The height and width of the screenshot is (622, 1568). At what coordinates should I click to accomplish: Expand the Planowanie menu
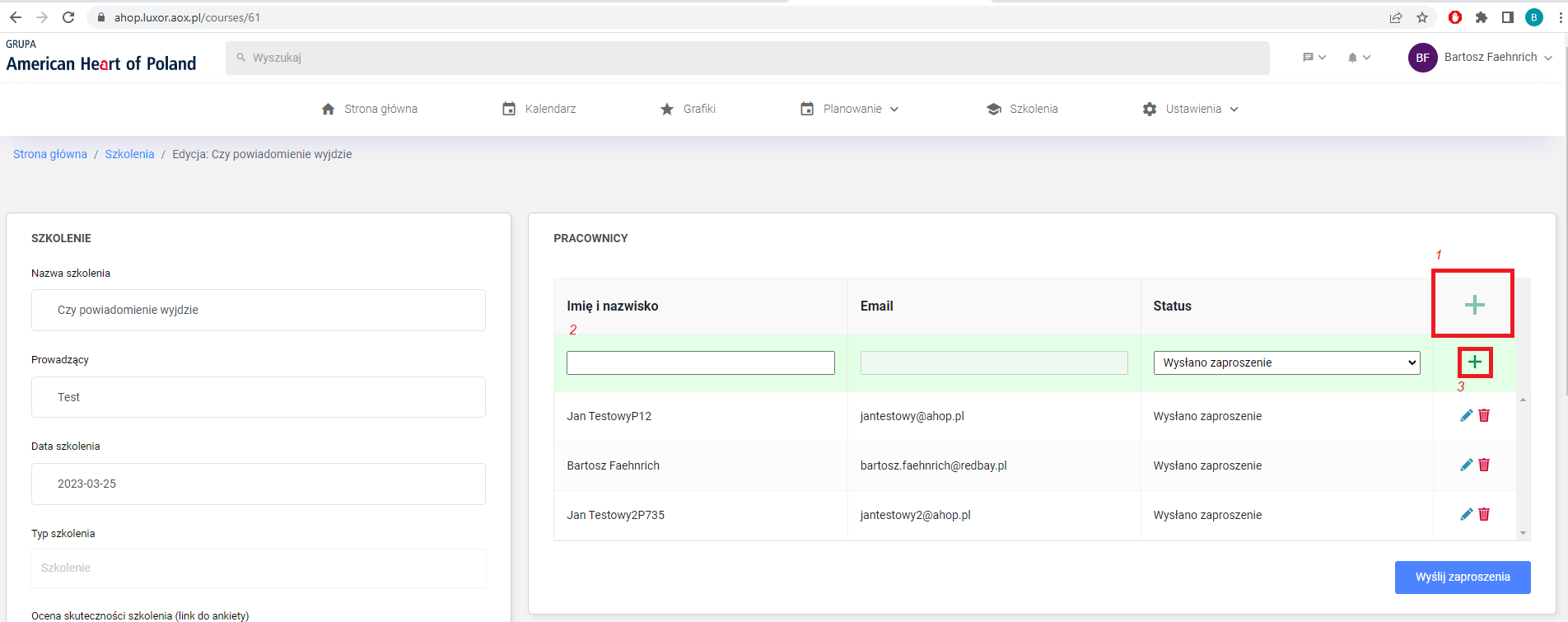849,109
